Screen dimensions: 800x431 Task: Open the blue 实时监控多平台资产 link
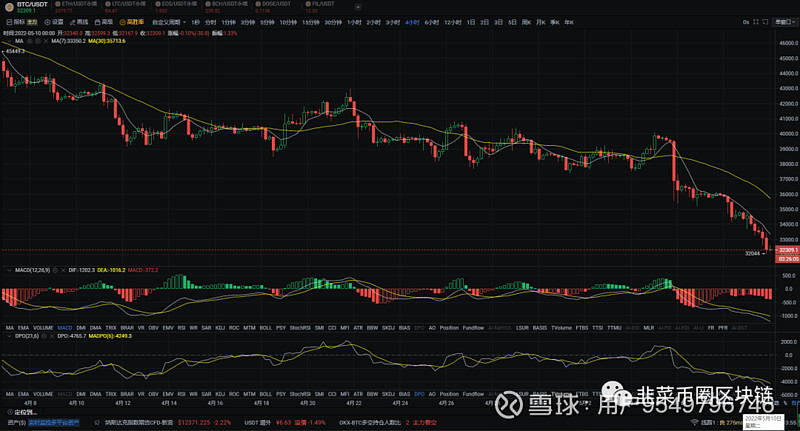click(54, 423)
